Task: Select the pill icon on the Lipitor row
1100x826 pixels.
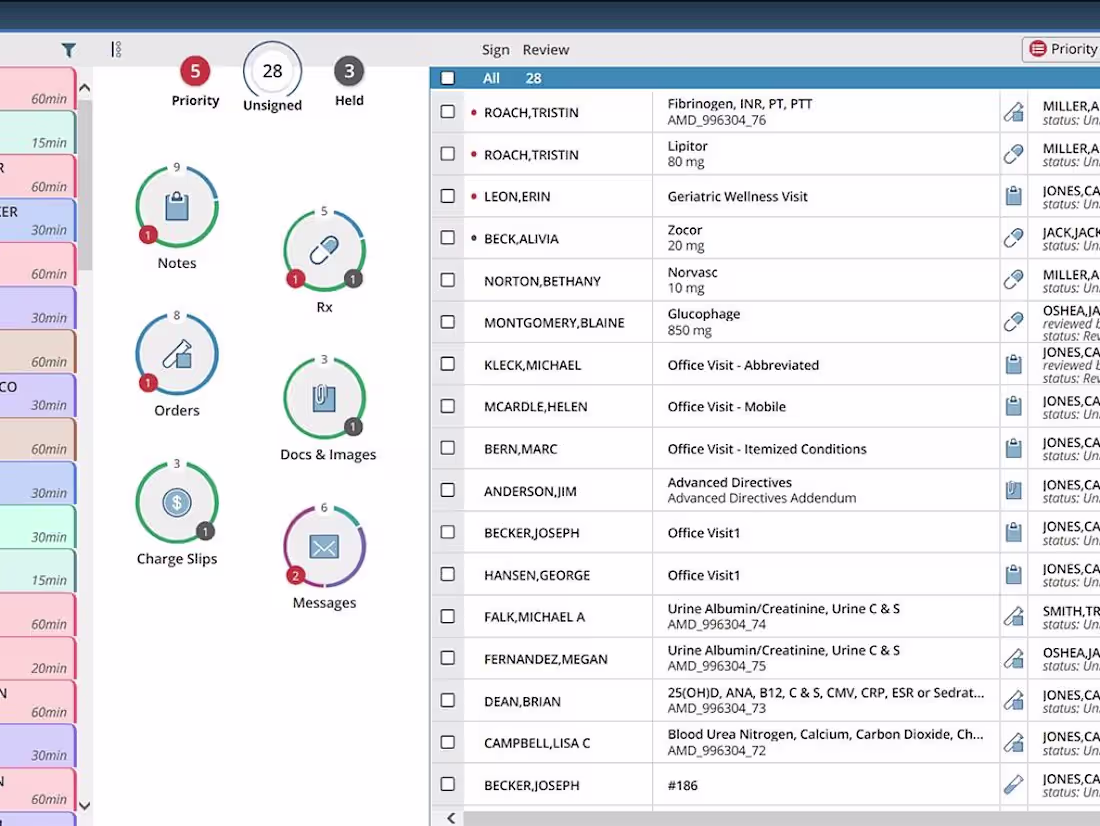Action: [1013, 154]
